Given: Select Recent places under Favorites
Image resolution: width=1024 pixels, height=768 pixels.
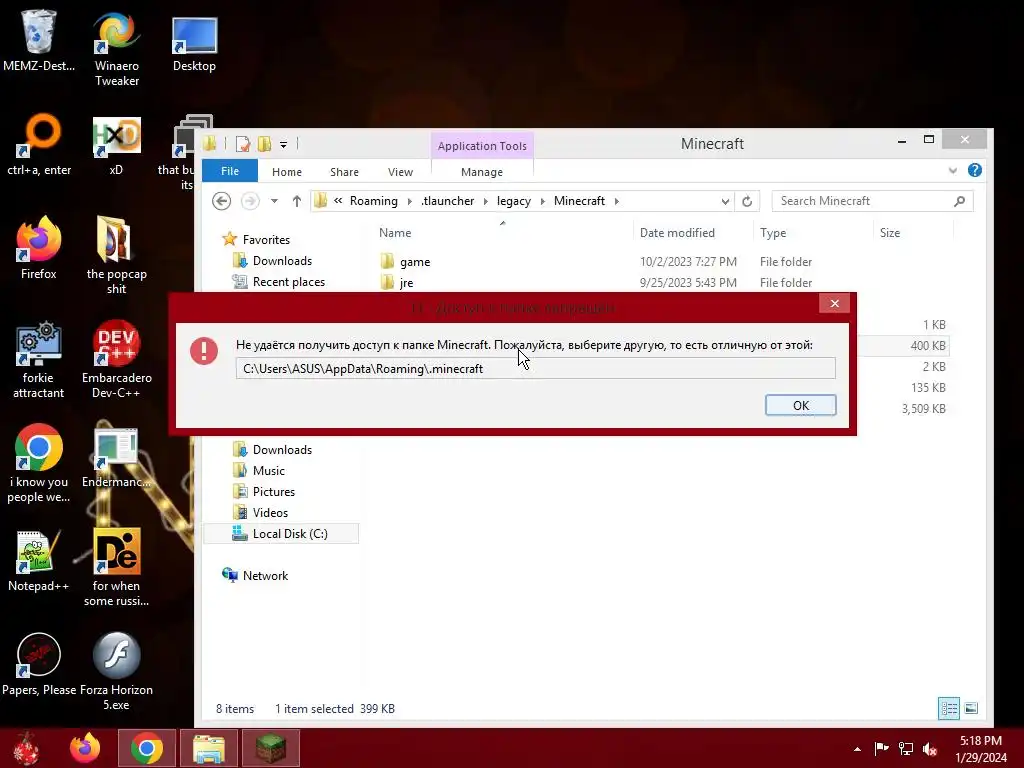Looking at the screenshot, I should pyautogui.click(x=279, y=281).
